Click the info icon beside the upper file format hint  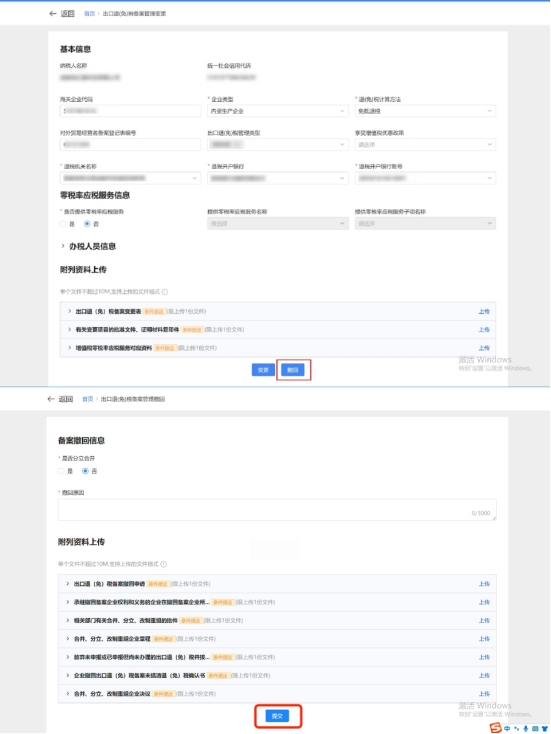point(165,292)
